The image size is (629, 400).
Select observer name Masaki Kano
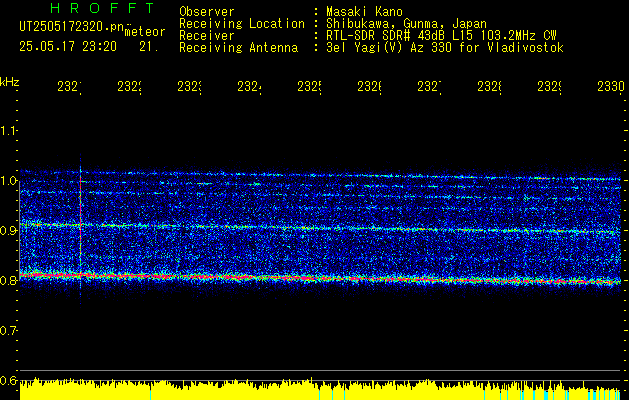click(364, 11)
